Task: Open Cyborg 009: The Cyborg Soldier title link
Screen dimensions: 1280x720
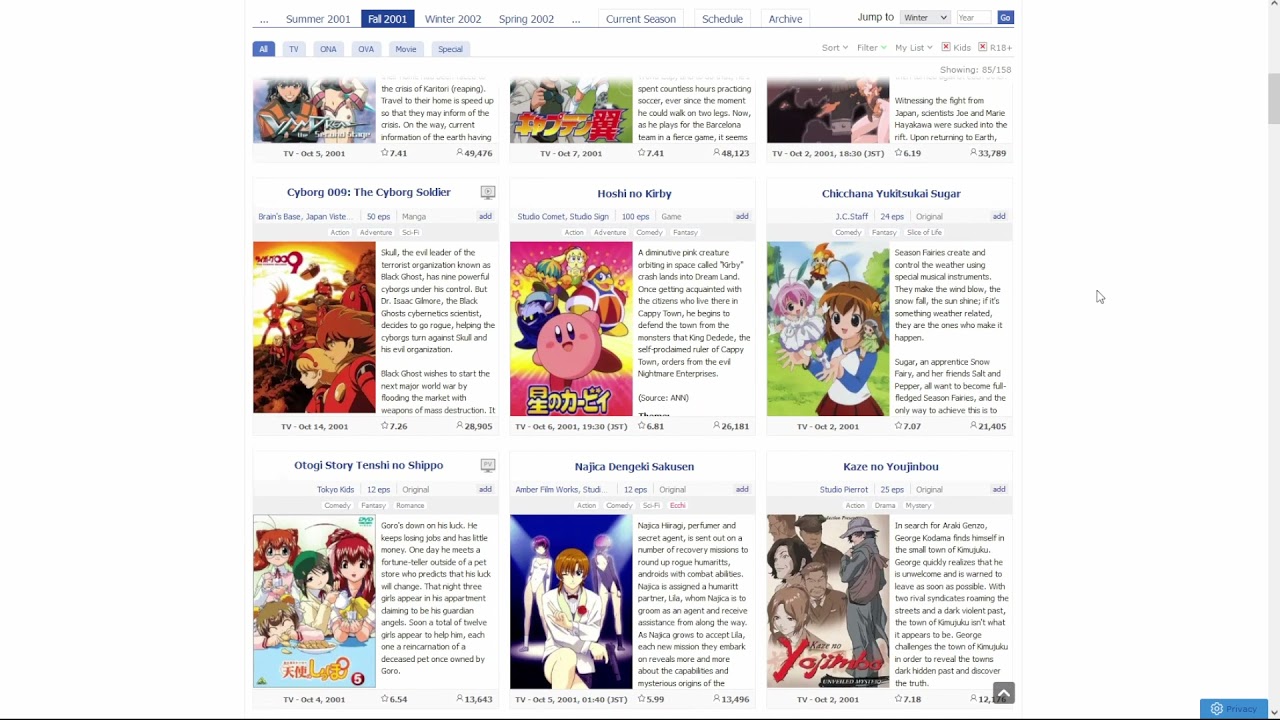Action: (369, 192)
